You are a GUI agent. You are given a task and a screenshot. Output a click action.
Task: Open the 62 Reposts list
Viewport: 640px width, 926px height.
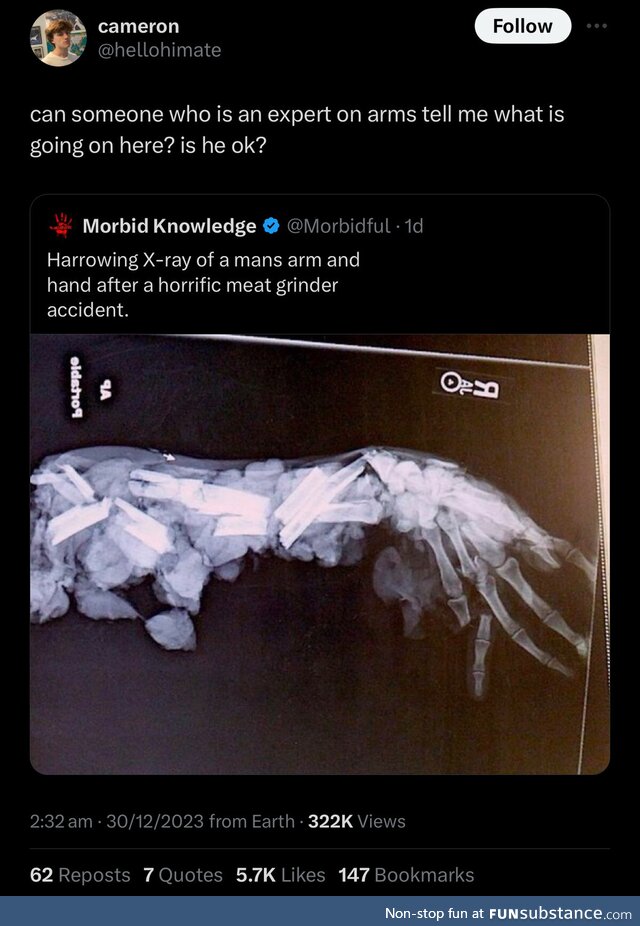[x=80, y=875]
